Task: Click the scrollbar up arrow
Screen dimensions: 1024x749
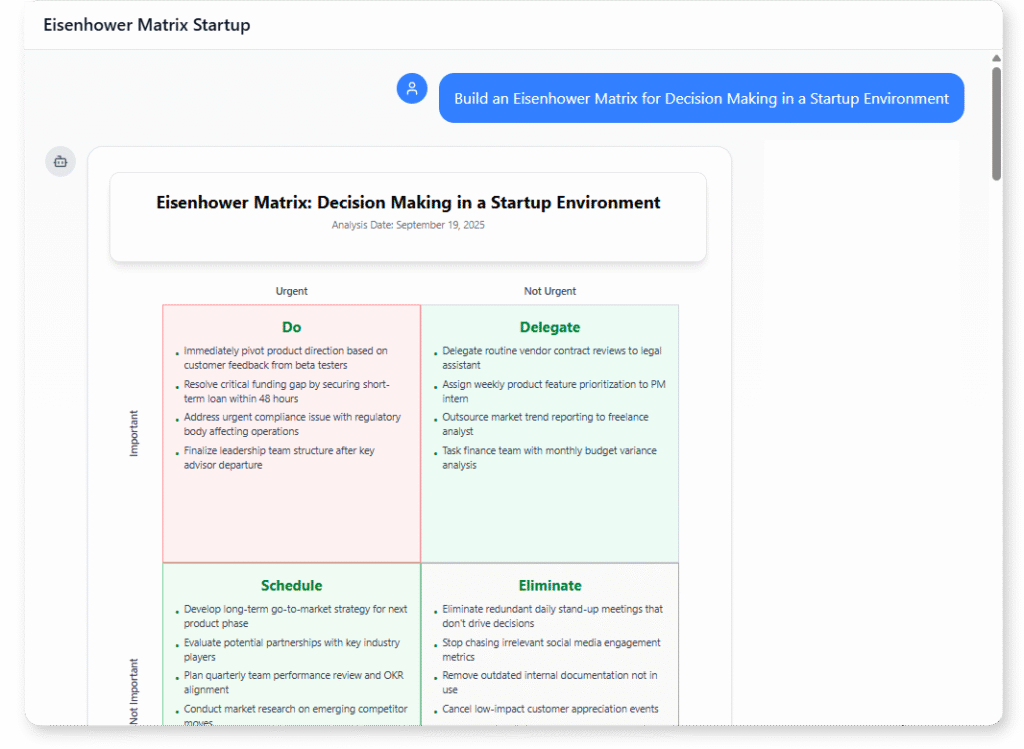Action: pyautogui.click(x=995, y=58)
